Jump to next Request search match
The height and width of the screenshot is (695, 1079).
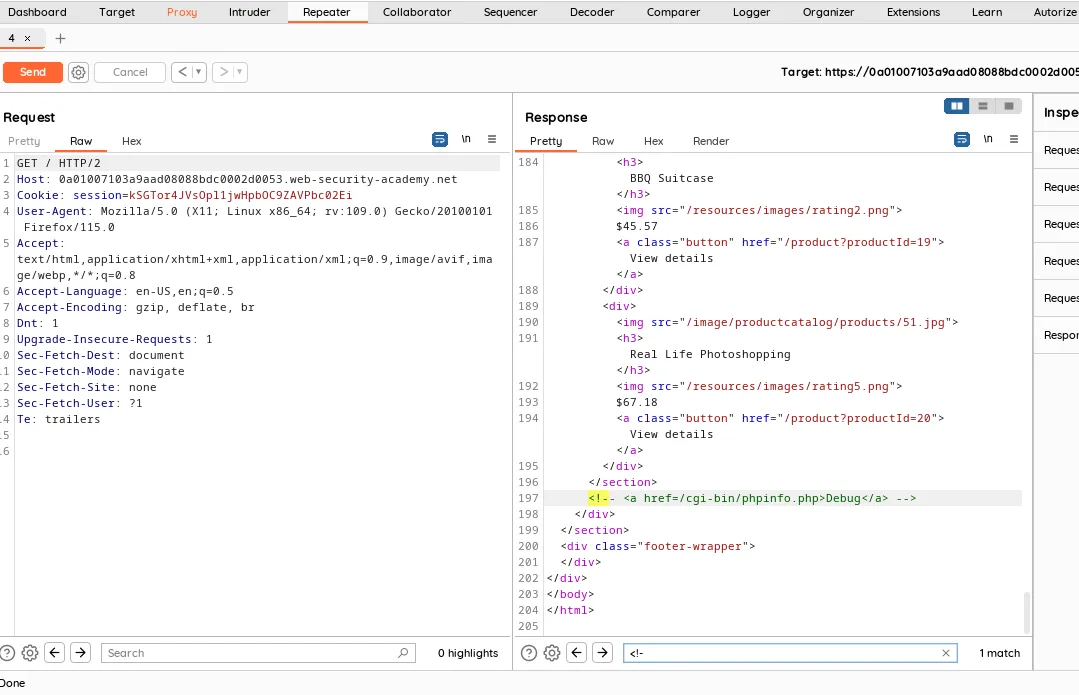pos(81,652)
